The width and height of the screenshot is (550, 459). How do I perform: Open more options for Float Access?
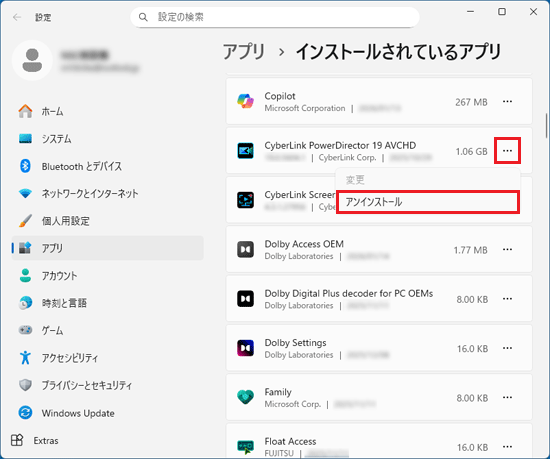click(x=507, y=447)
